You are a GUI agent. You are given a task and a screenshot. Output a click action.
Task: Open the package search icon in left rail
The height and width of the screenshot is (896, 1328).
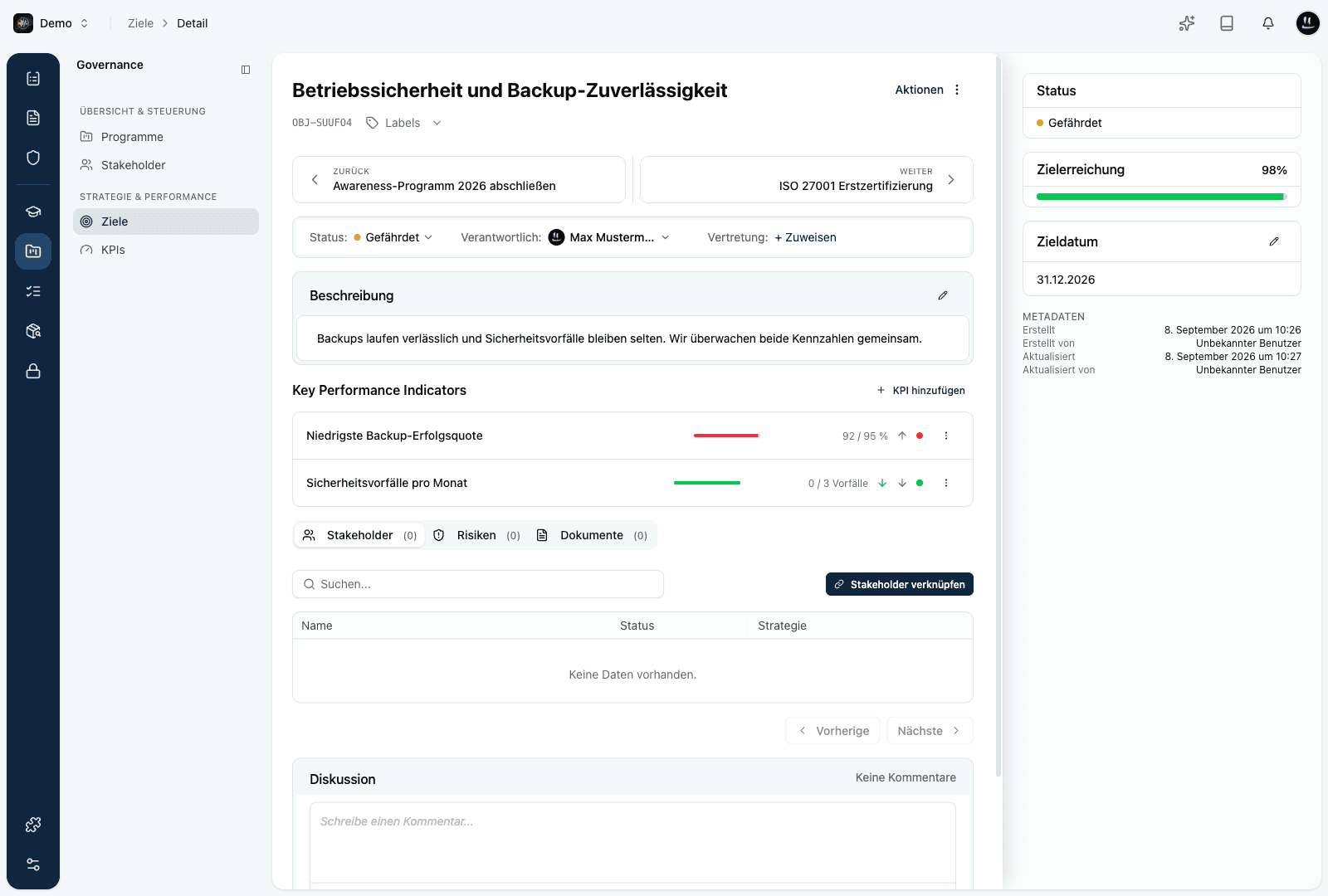pyautogui.click(x=33, y=331)
